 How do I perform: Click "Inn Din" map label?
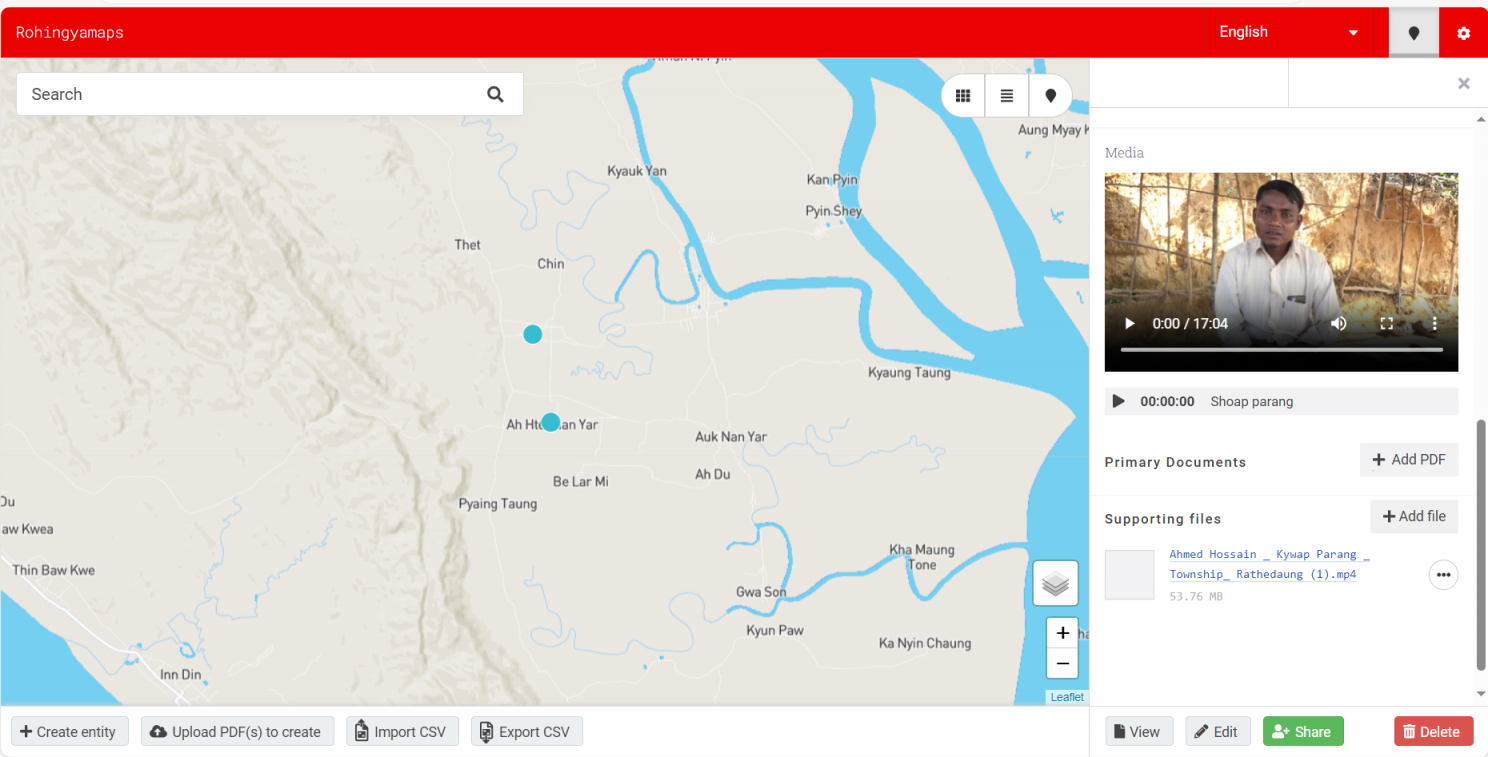(x=180, y=675)
